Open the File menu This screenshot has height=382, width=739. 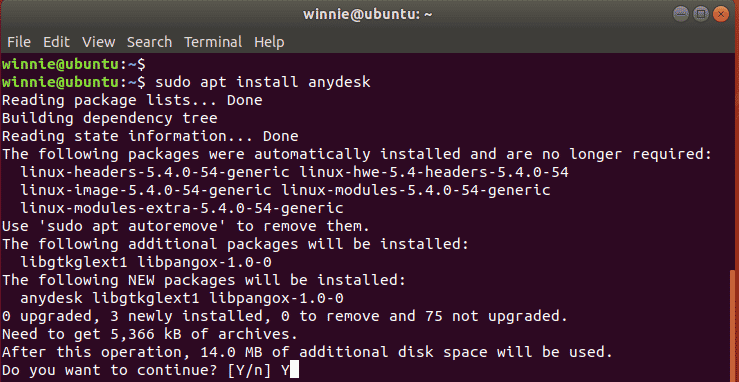coord(19,42)
